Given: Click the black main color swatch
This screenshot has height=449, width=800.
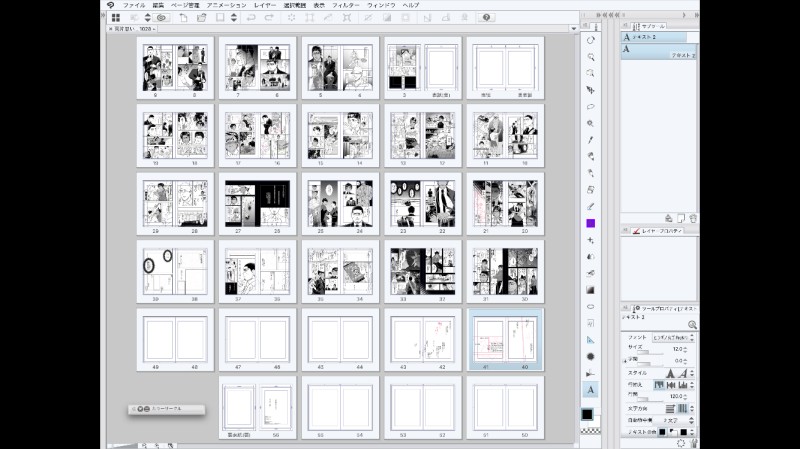Looking at the screenshot, I should 587,414.
